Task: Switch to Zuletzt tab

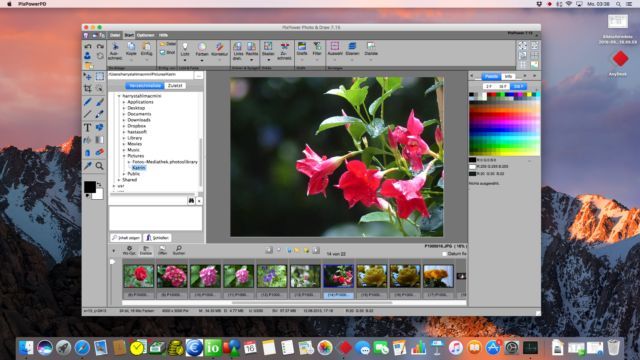Action: point(175,86)
